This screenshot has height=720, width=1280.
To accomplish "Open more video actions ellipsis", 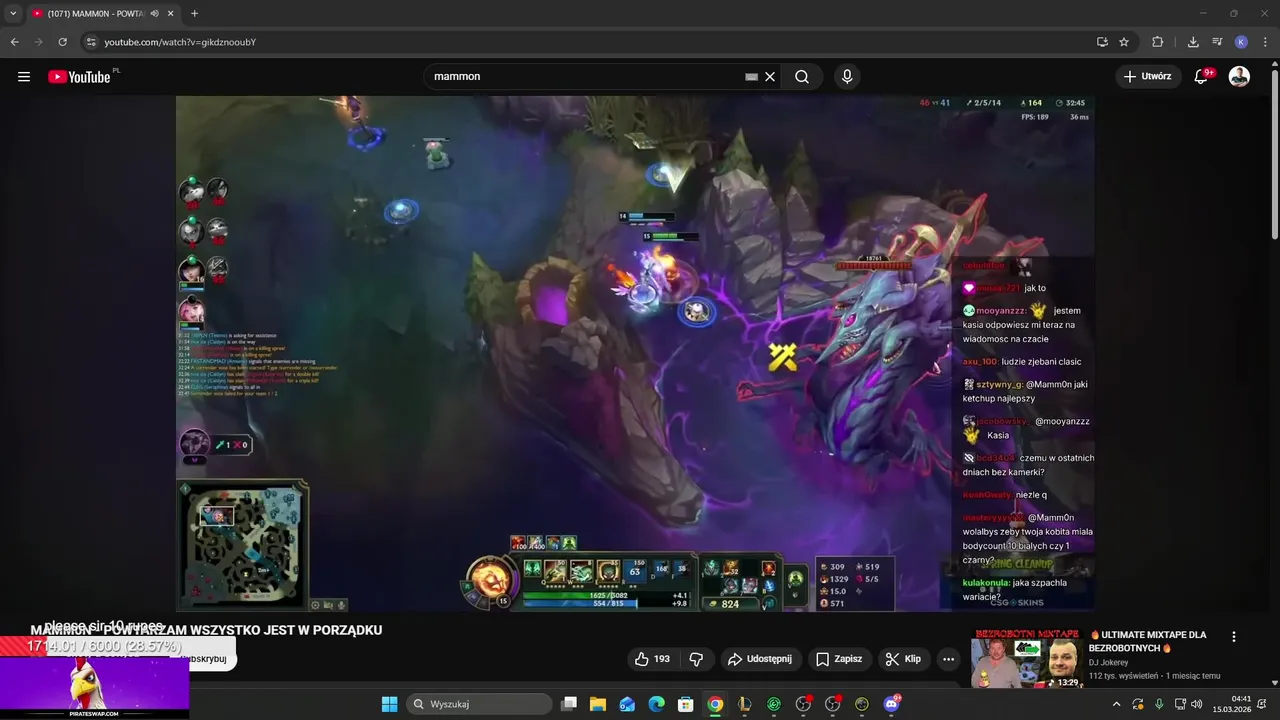I will 948,659.
